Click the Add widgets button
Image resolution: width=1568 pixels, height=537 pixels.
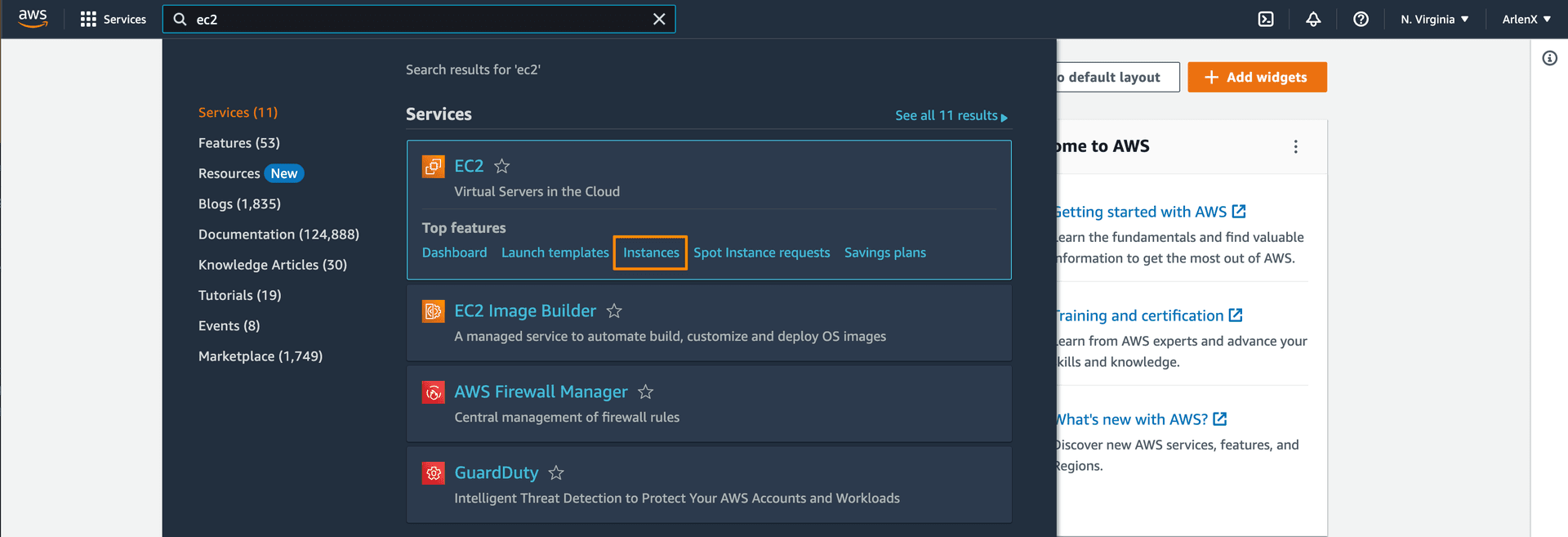(1257, 77)
